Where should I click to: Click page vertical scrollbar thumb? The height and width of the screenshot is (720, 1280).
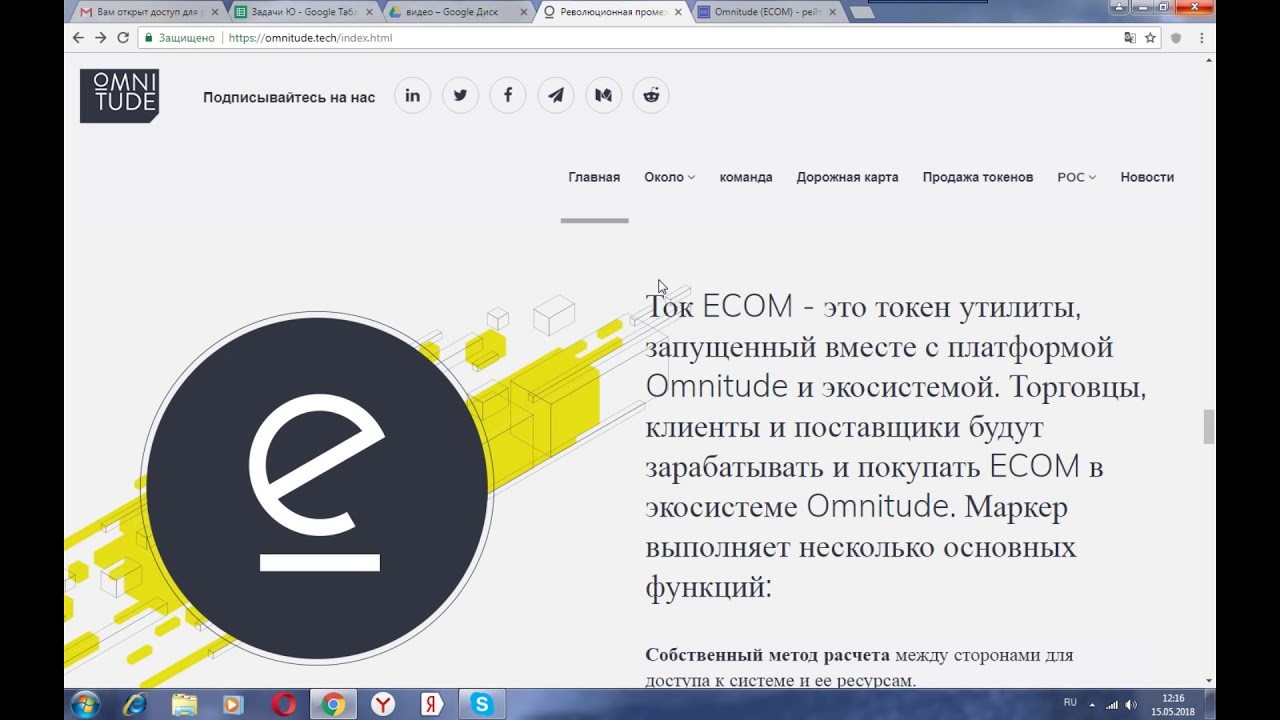1209,426
